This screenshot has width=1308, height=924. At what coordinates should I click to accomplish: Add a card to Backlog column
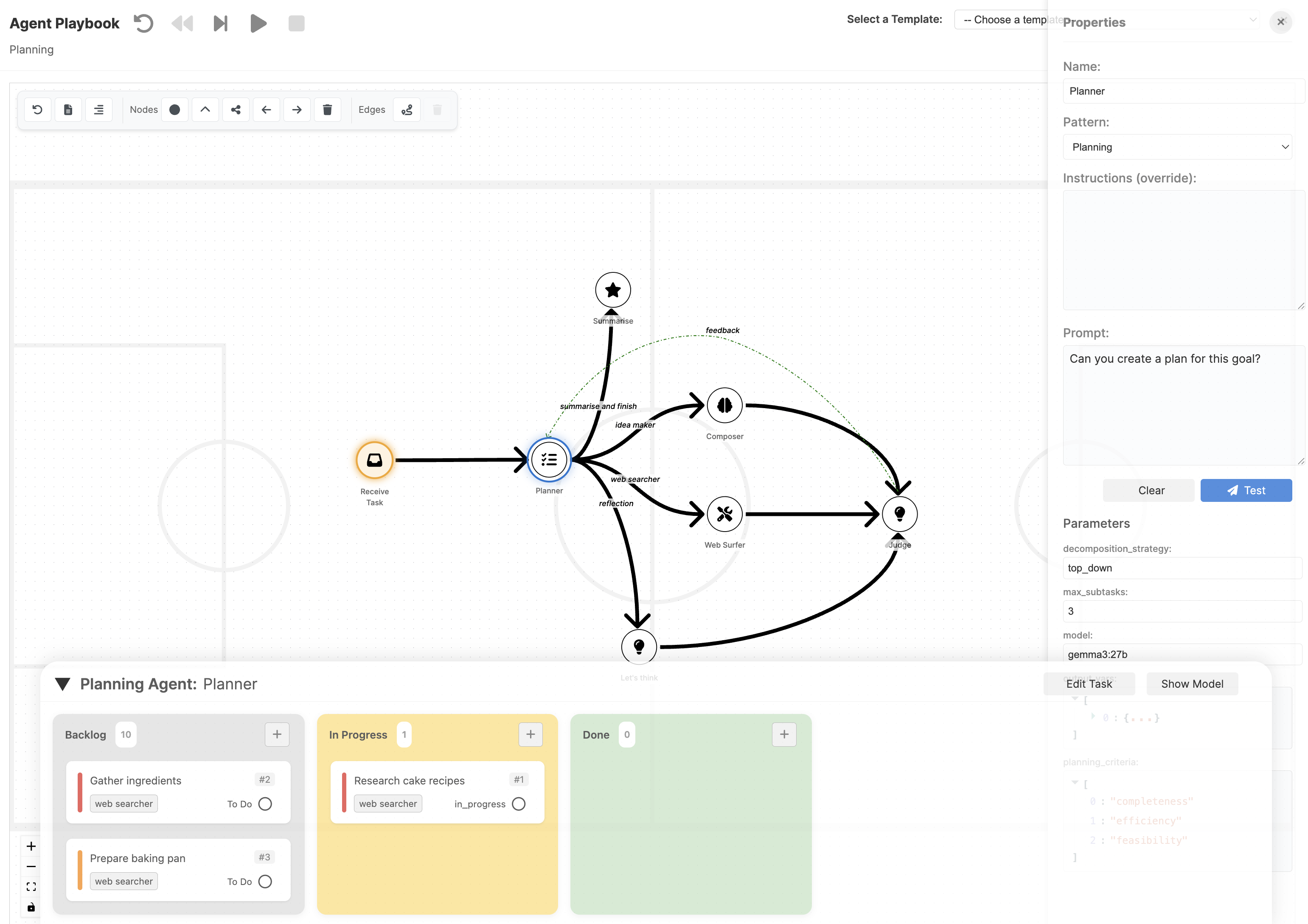(277, 734)
